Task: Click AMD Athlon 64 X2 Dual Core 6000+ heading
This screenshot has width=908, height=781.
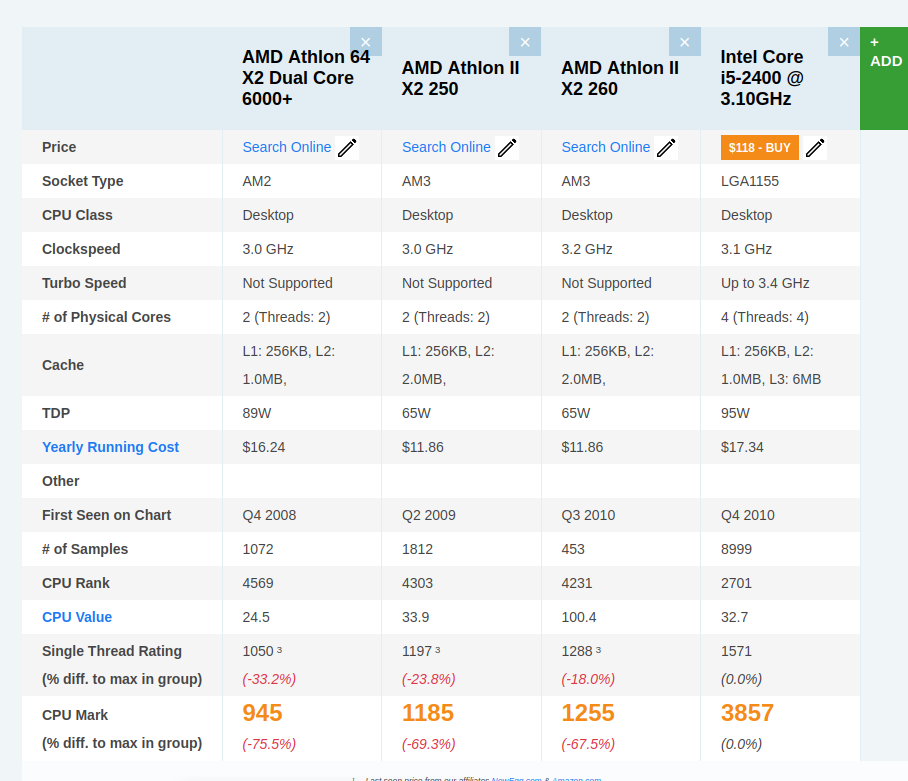Action: pos(306,78)
